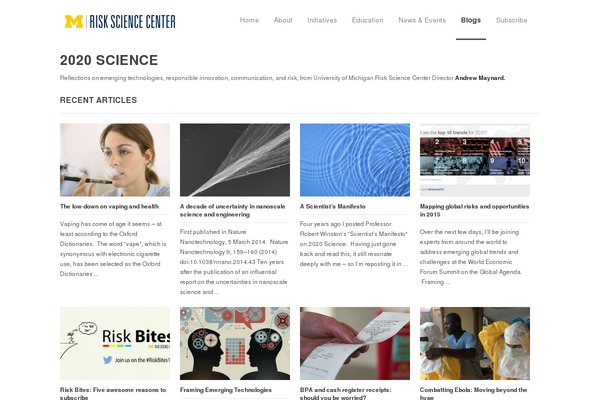Open the About menu item
The image size is (600, 400).
(x=283, y=20)
